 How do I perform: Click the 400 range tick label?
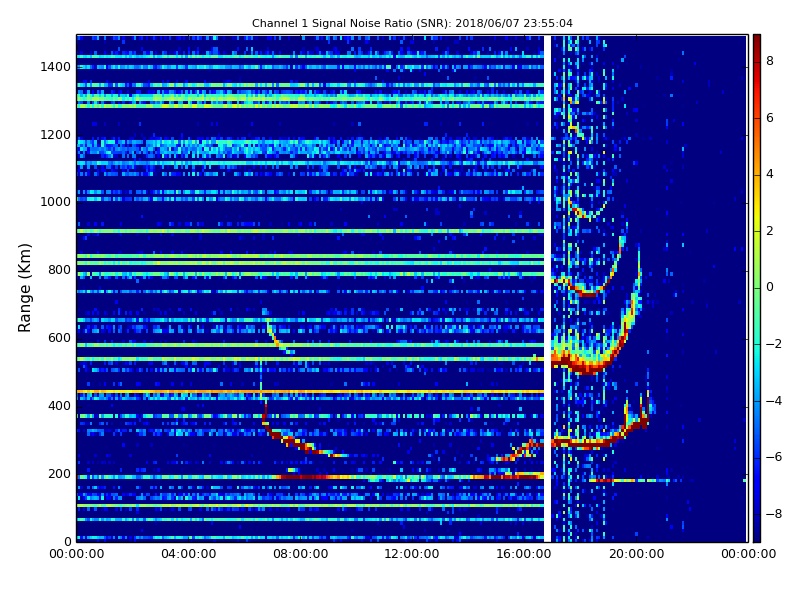click(59, 406)
